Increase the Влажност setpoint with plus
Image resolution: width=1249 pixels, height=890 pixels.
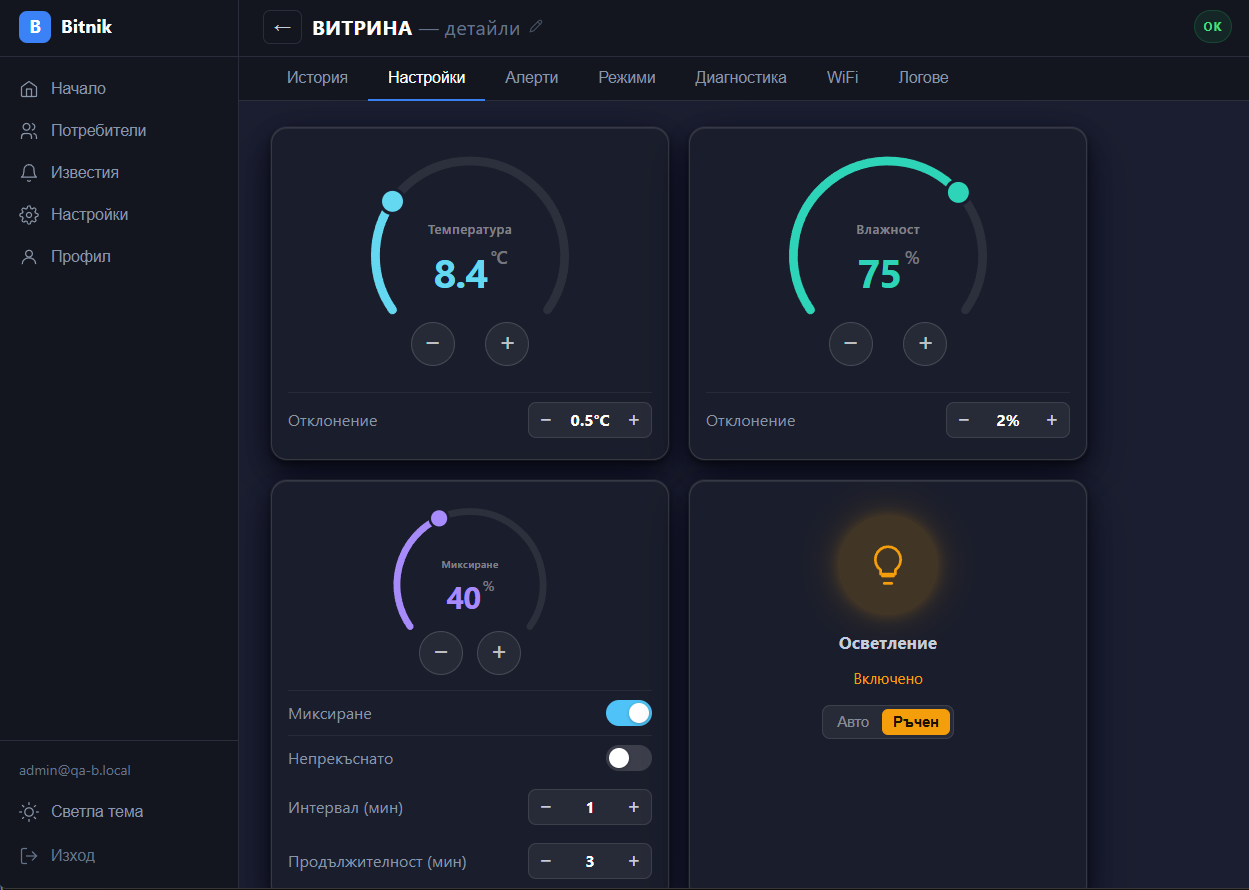point(925,344)
